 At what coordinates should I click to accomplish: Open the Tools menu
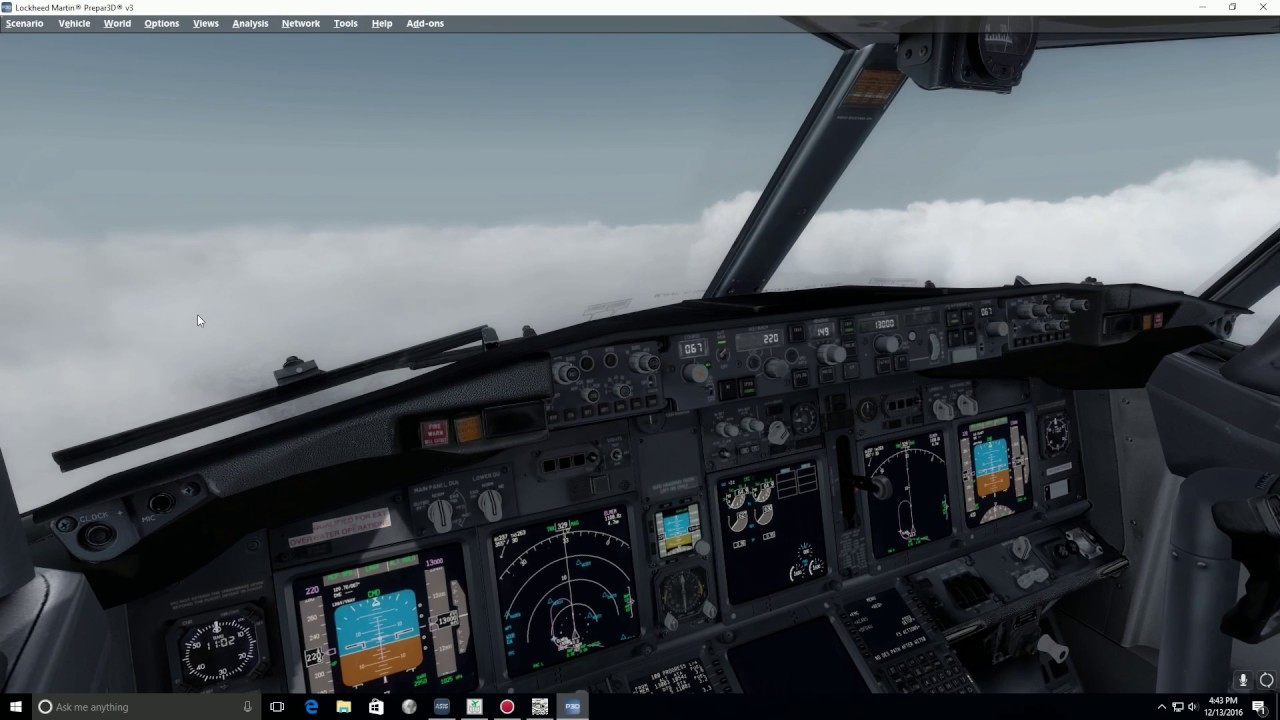coord(345,23)
